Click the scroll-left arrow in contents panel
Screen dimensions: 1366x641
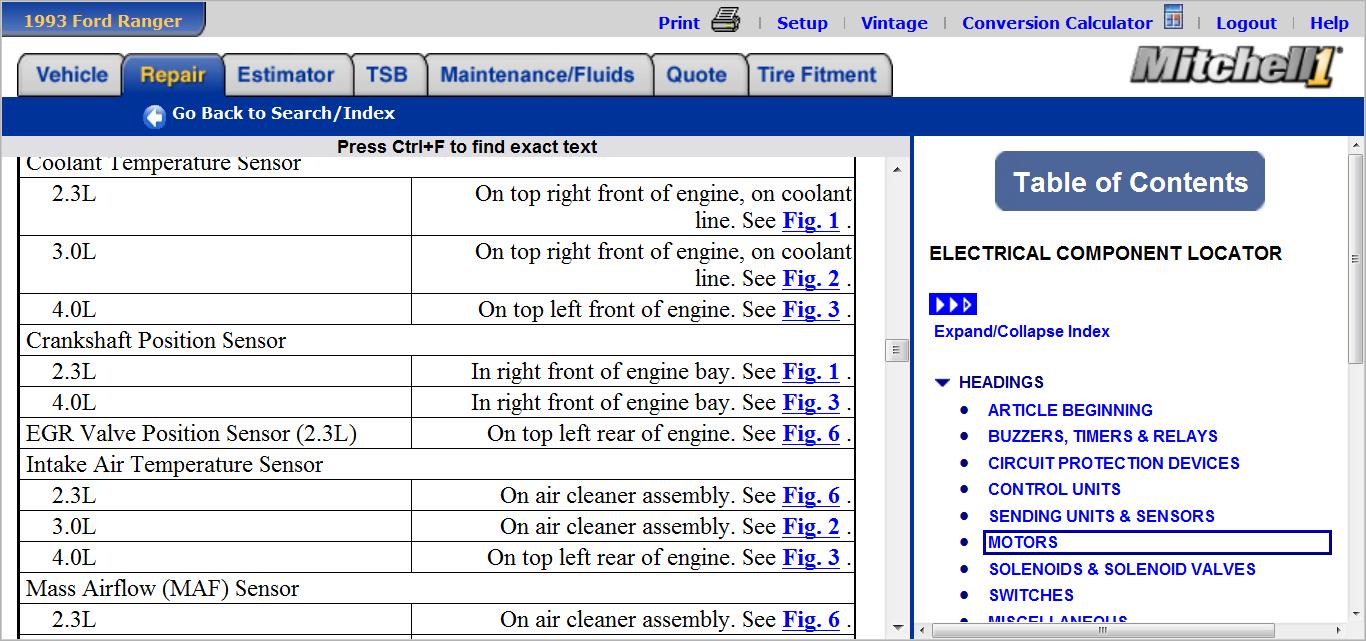923,630
